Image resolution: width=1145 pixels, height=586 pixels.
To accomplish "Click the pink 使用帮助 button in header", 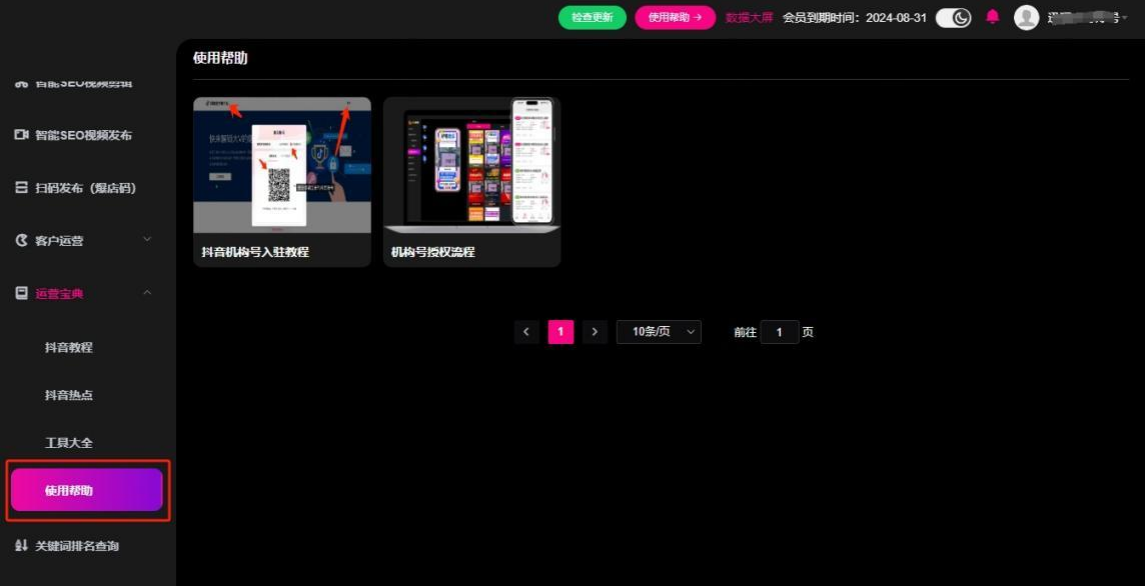I will 675,17.
